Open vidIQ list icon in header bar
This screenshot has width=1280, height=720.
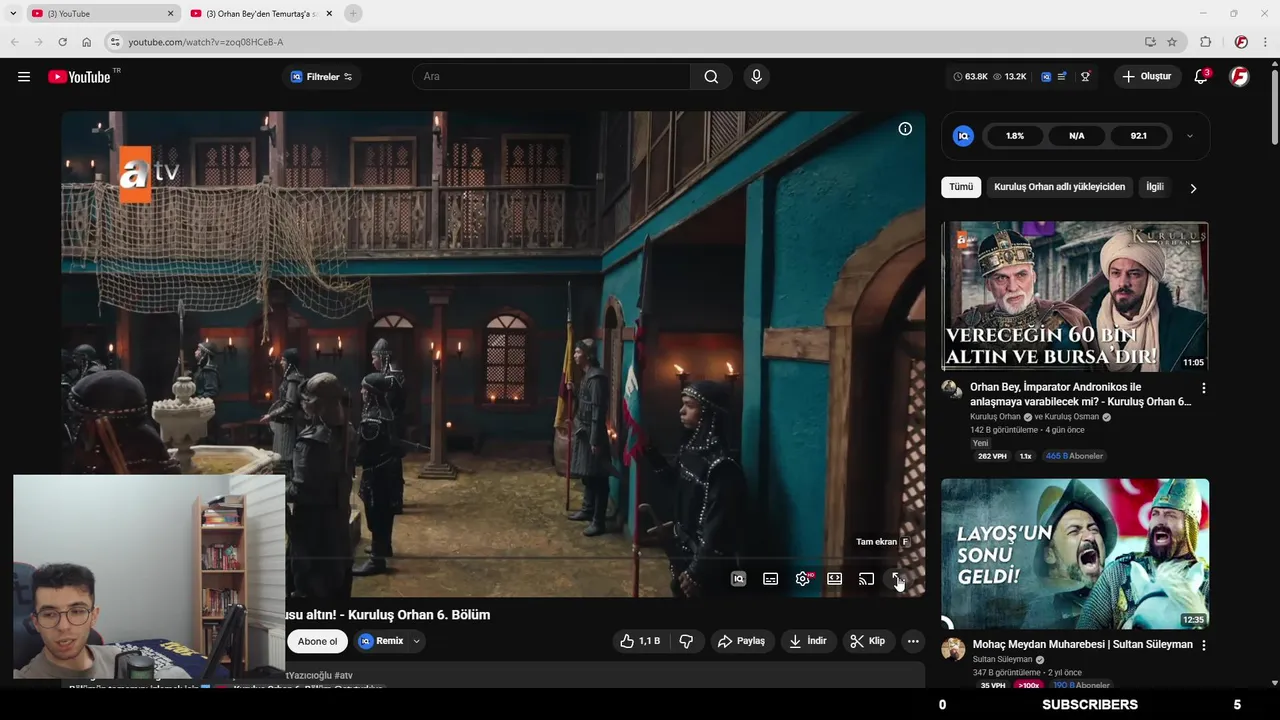click(x=1062, y=77)
